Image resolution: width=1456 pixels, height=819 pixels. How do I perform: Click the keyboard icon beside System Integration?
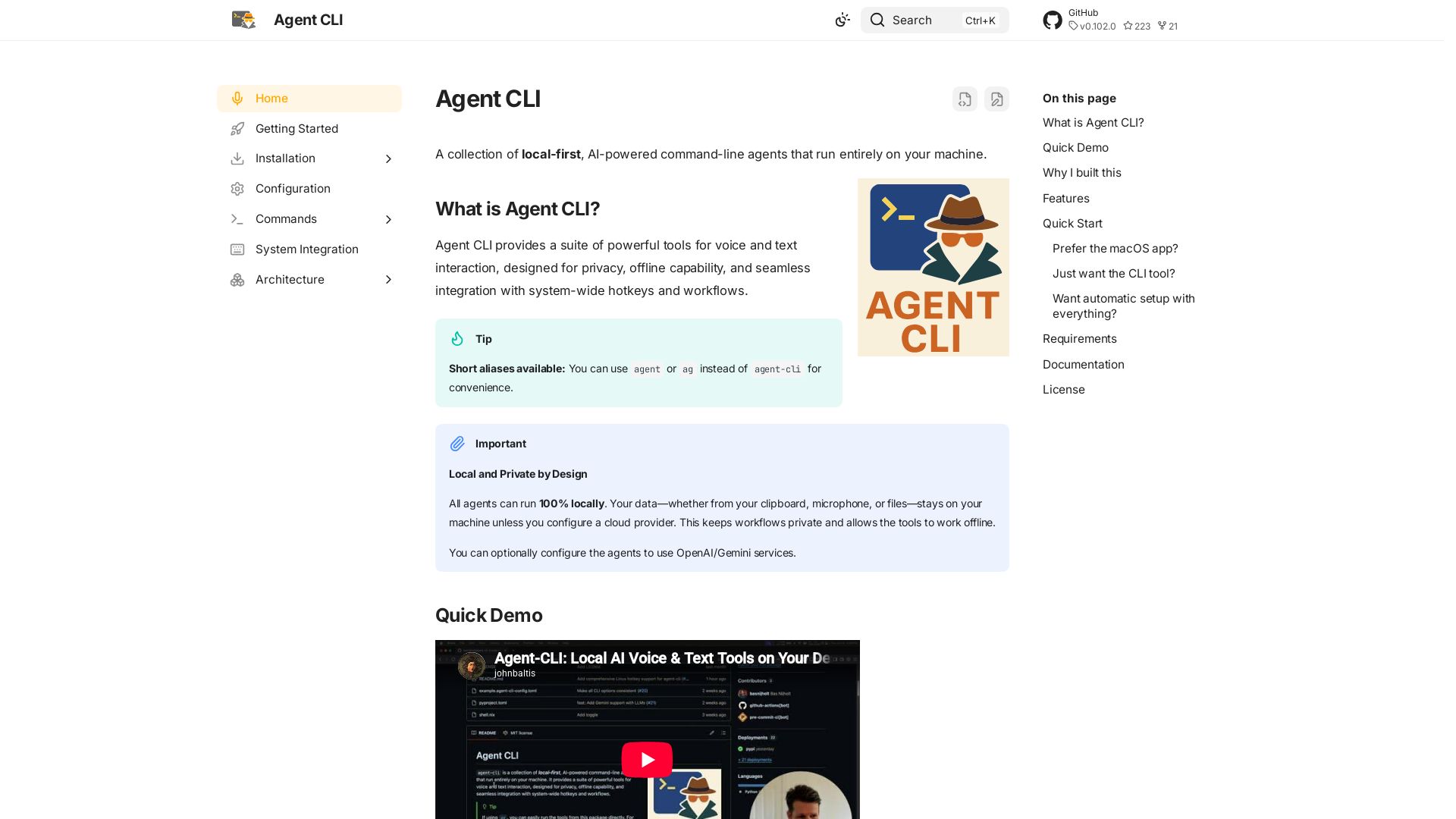(x=237, y=249)
